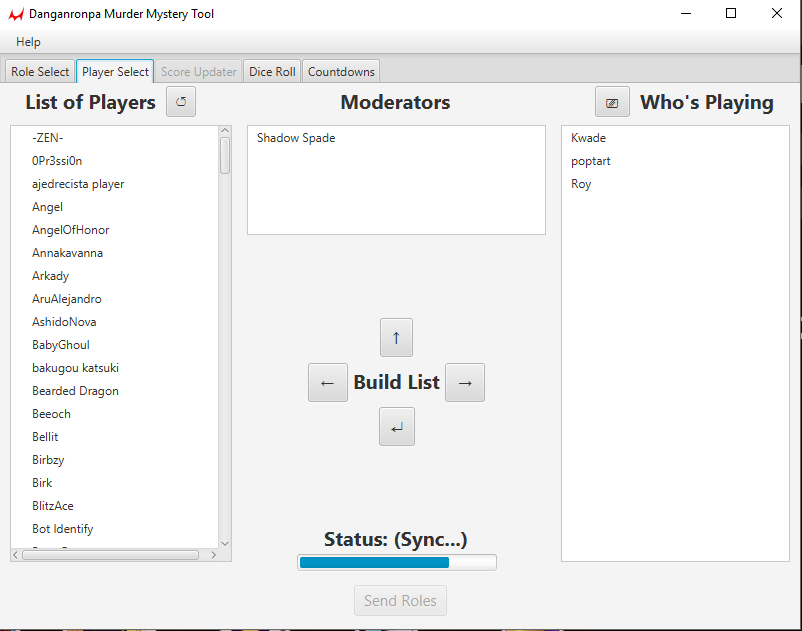Click the up arrow button above Build List

click(396, 337)
